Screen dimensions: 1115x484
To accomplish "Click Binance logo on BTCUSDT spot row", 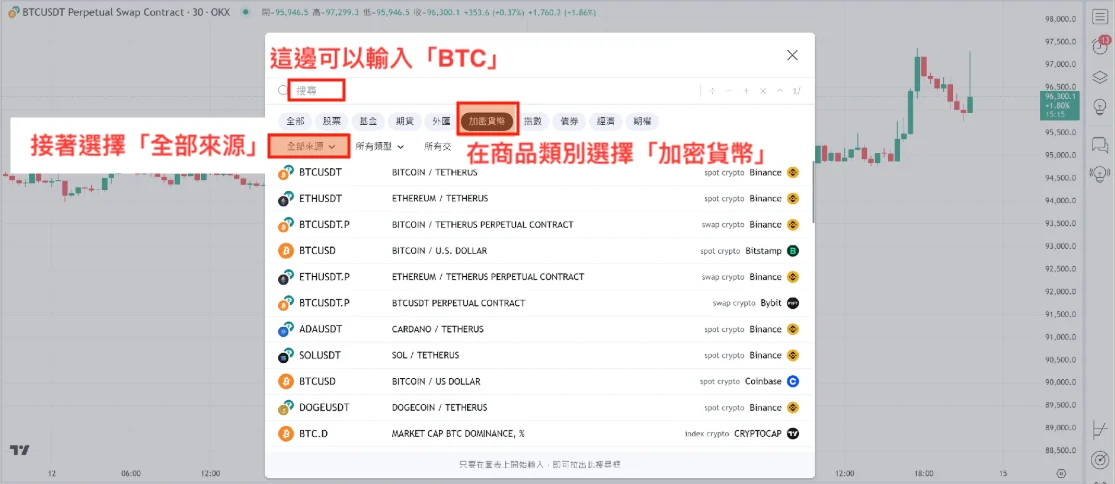I will [793, 172].
